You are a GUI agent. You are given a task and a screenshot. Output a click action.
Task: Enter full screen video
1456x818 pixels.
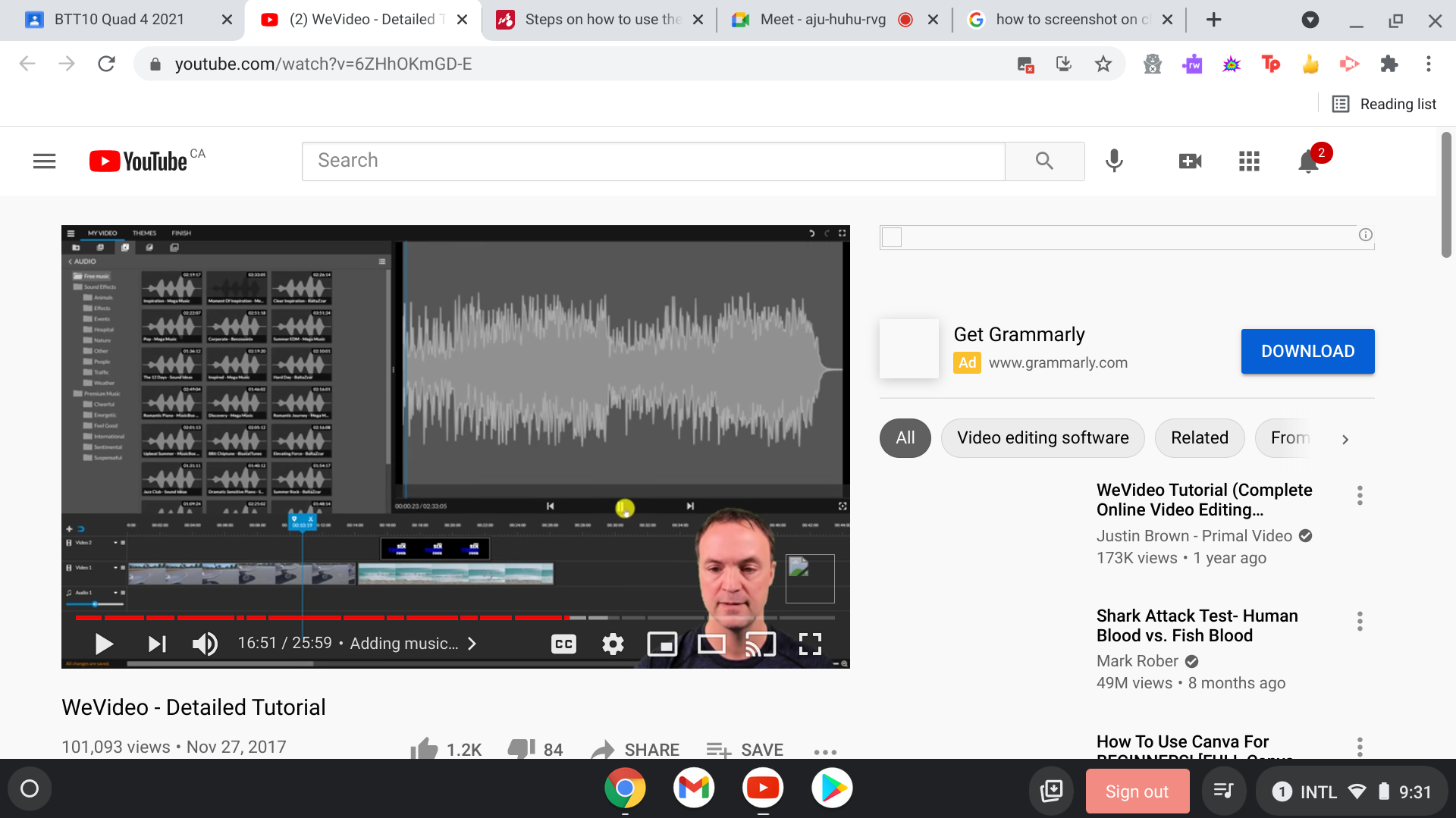tap(810, 644)
